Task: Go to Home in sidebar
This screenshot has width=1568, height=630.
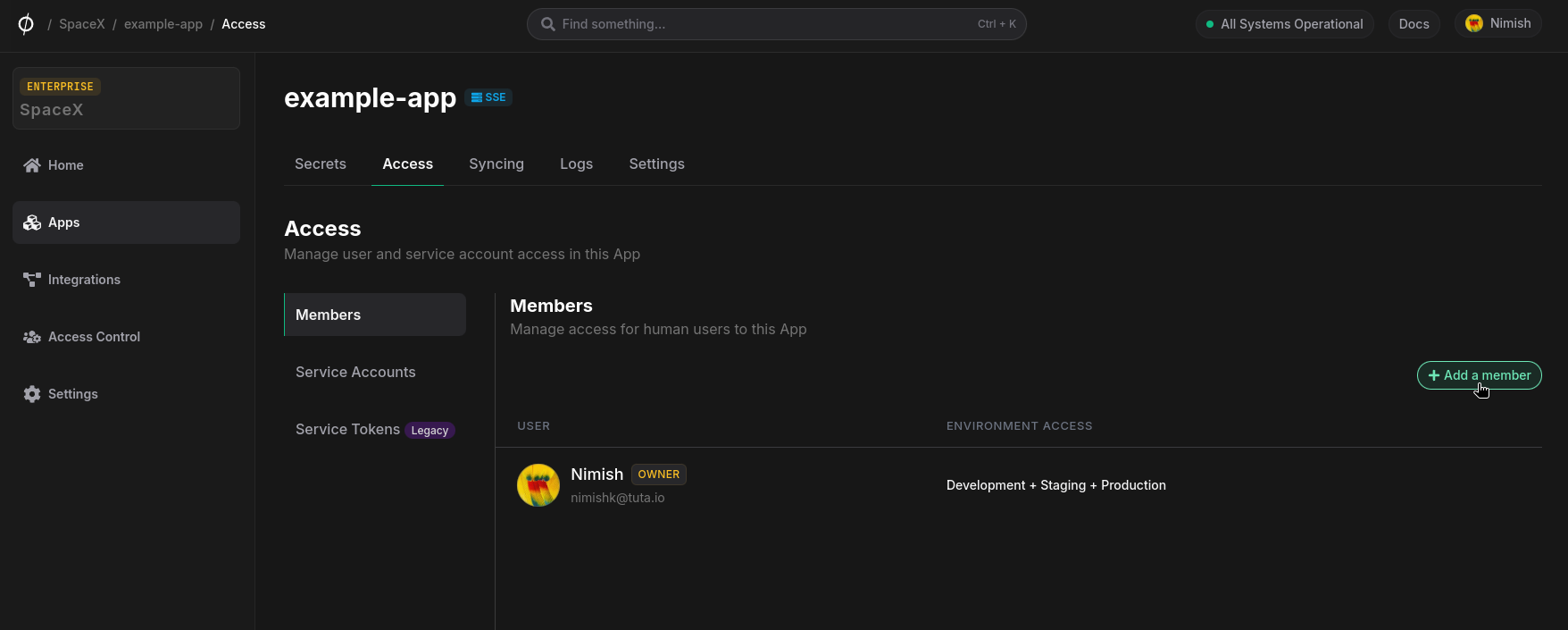Action: [x=126, y=165]
